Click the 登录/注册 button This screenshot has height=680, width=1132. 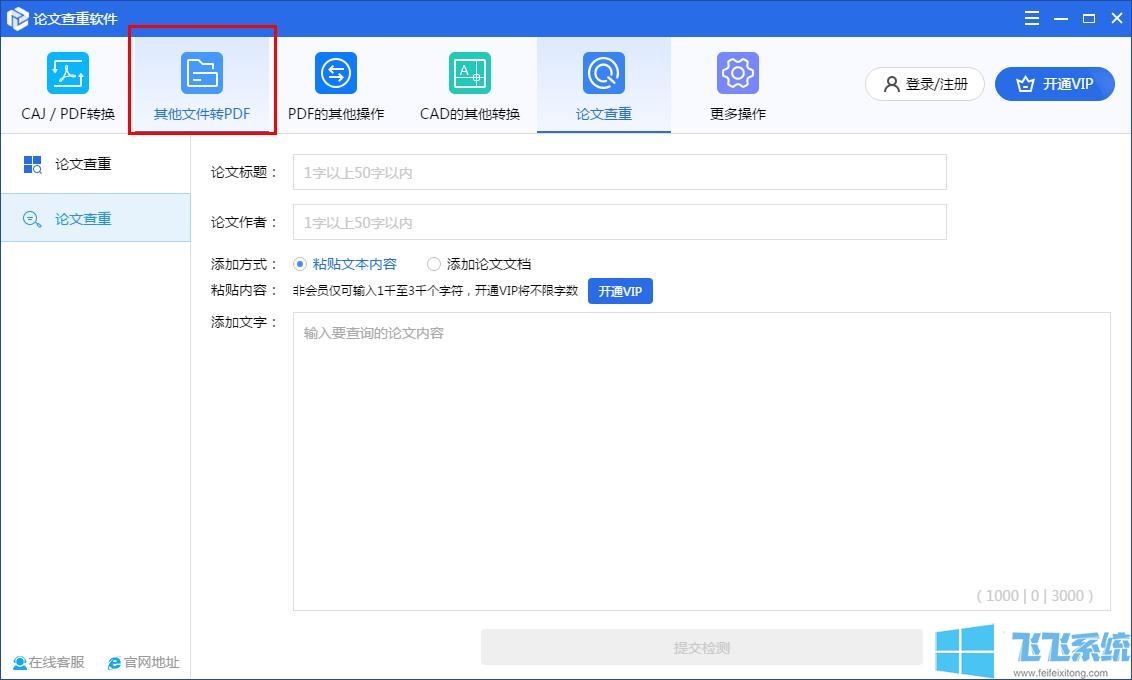click(x=923, y=84)
